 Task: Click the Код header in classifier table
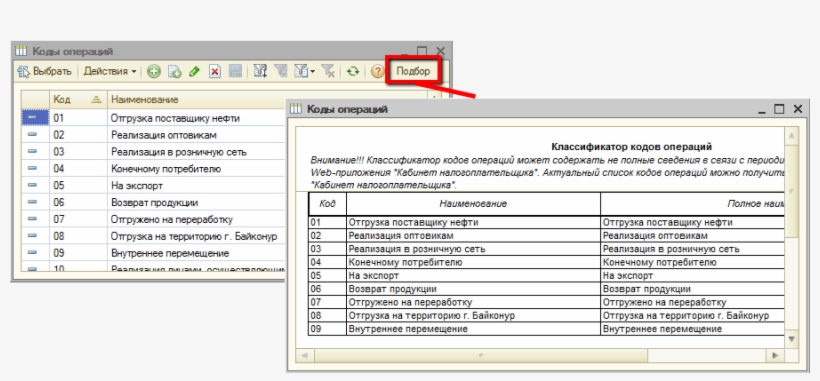327,204
